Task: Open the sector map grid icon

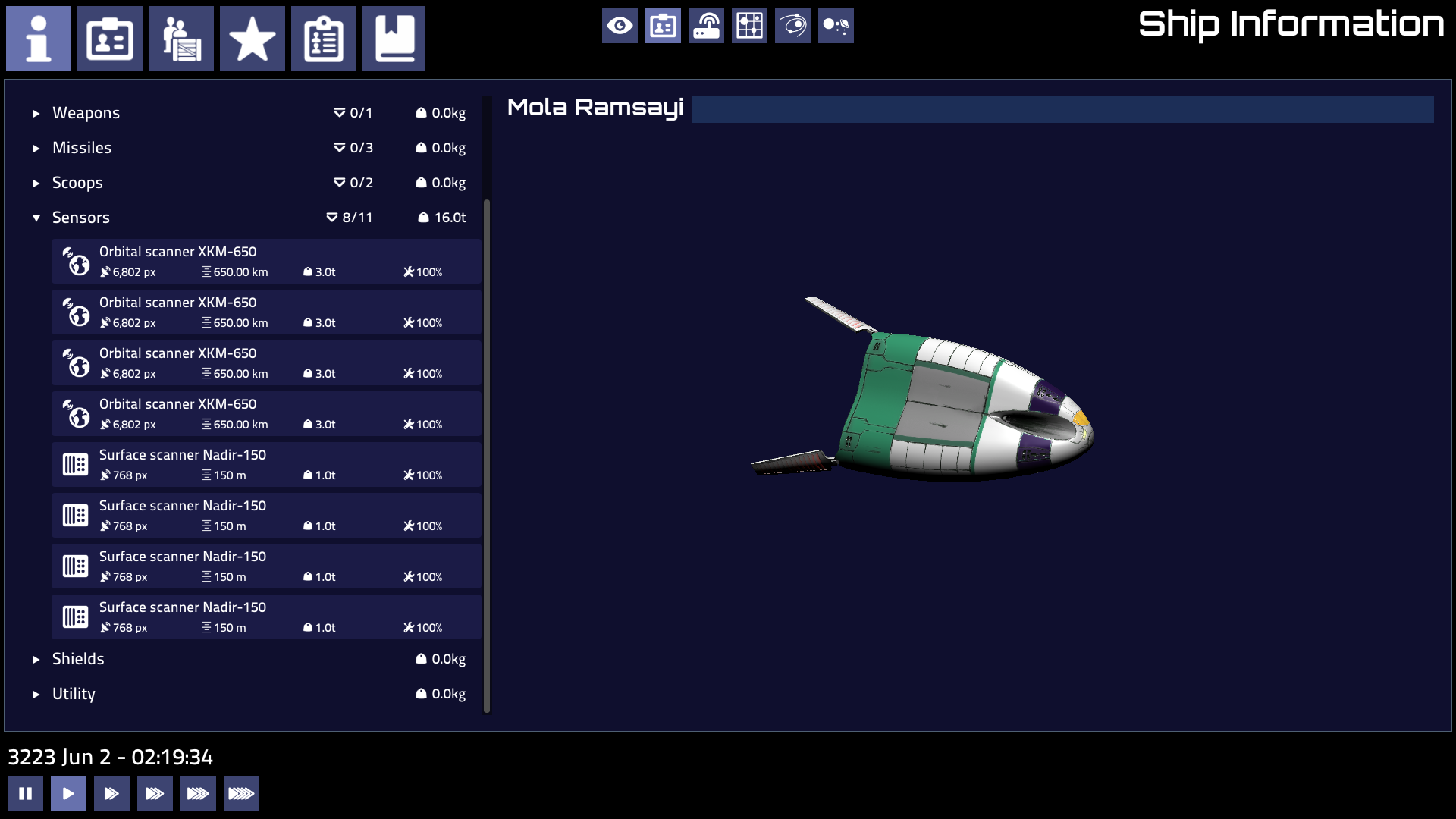Action: pos(749,25)
